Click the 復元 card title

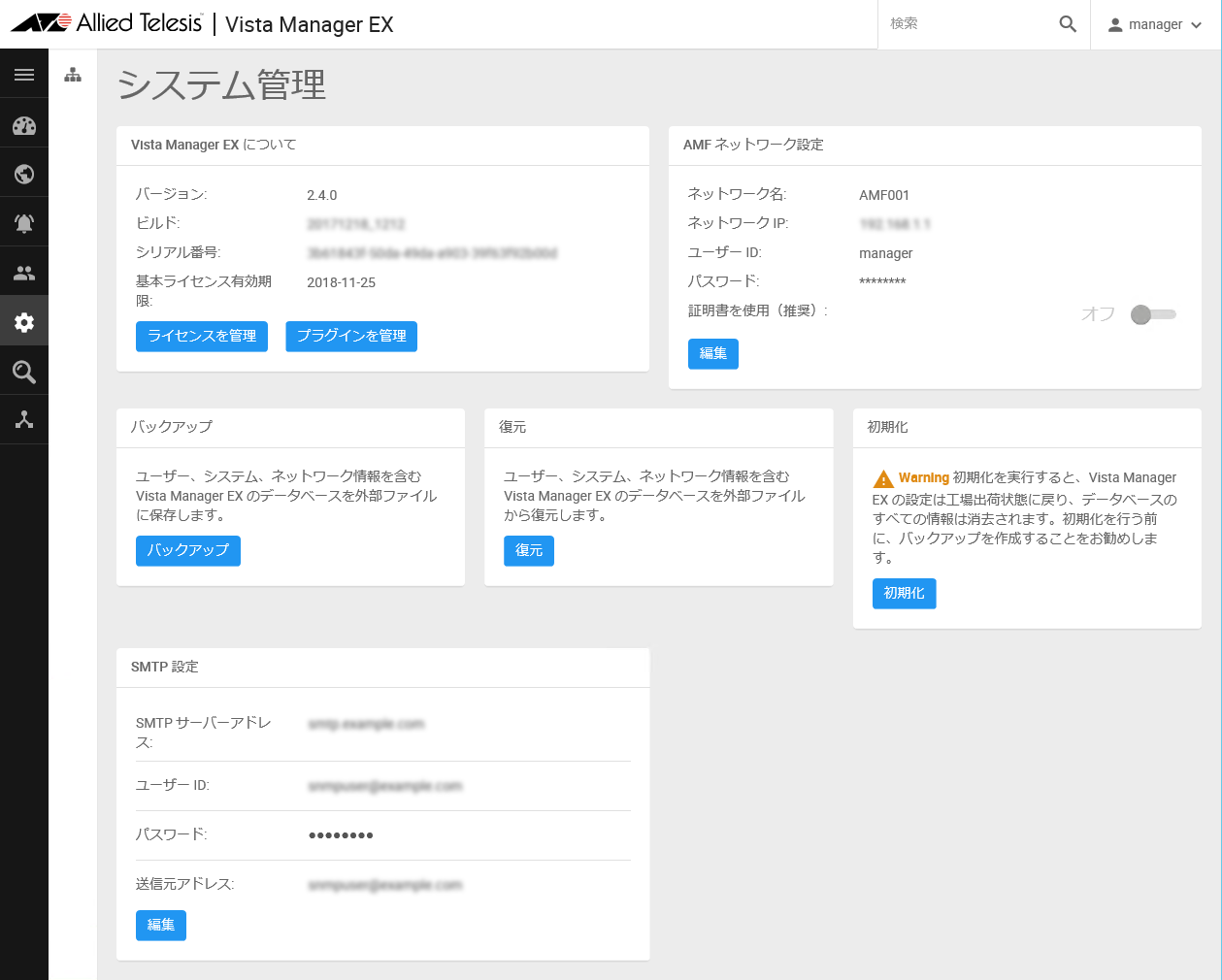click(512, 426)
